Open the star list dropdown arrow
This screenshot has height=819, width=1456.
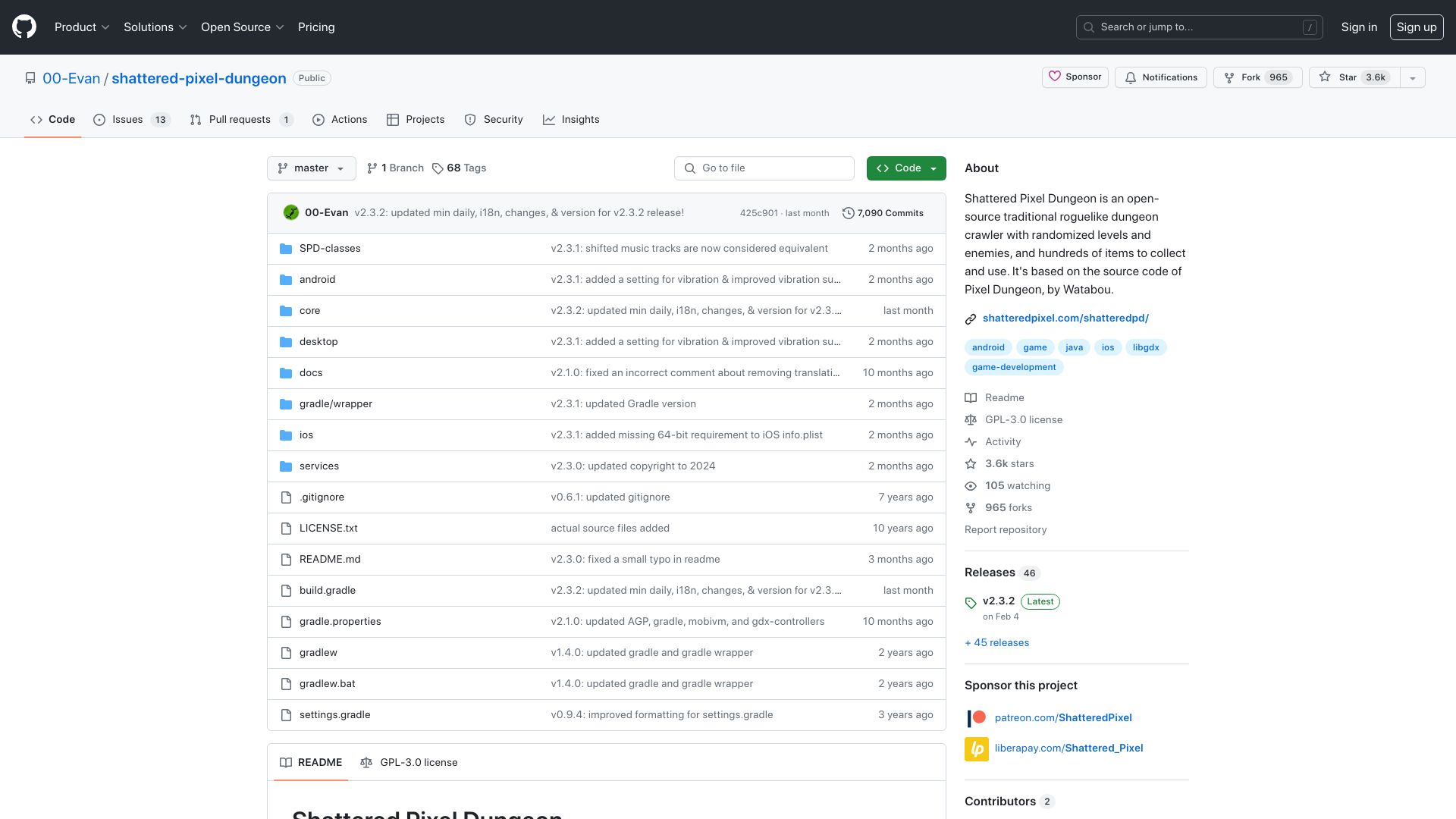1413,78
